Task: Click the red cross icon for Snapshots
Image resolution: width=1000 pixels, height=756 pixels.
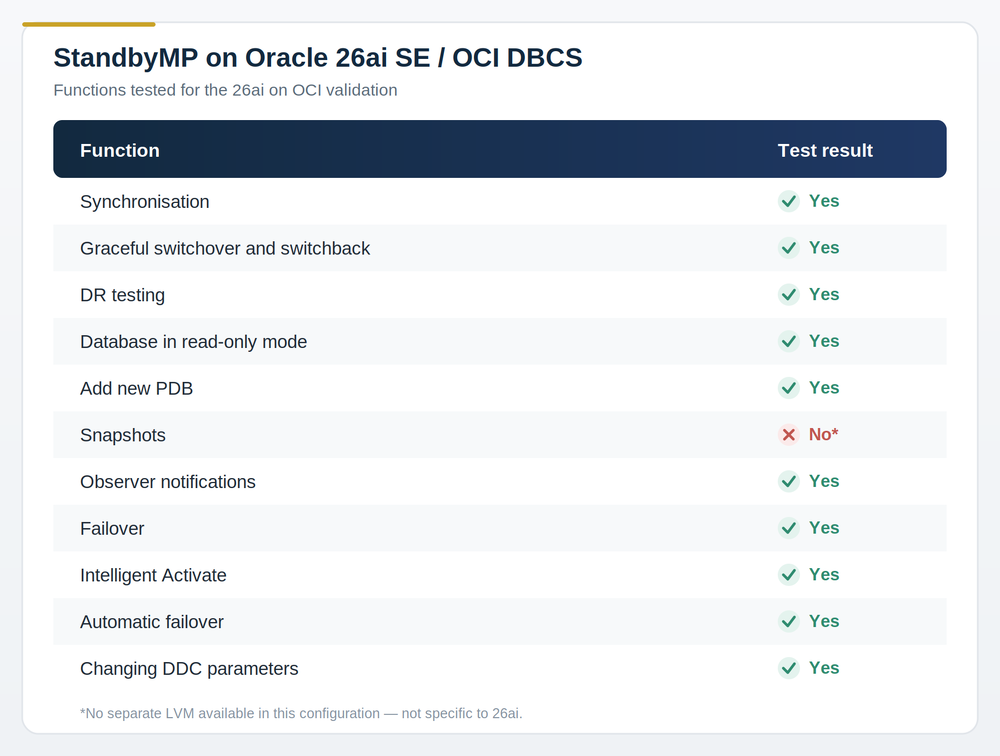Action: pyautogui.click(x=789, y=434)
